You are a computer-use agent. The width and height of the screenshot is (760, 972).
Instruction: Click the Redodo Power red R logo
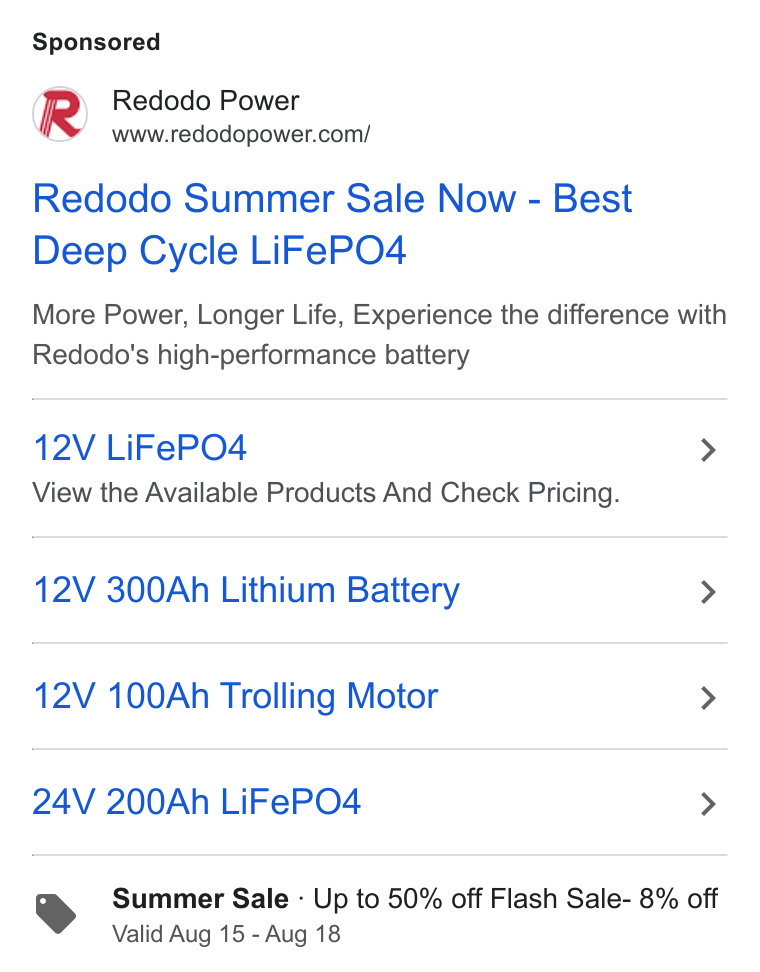tap(60, 114)
